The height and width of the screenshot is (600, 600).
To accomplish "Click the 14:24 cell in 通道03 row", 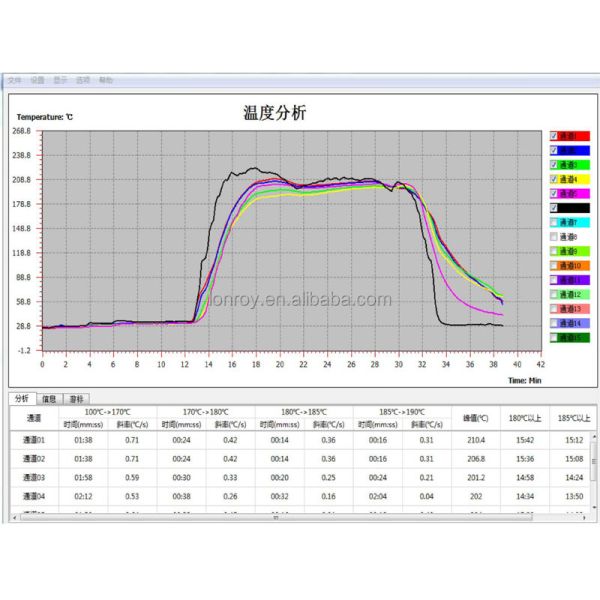I will [x=571, y=478].
